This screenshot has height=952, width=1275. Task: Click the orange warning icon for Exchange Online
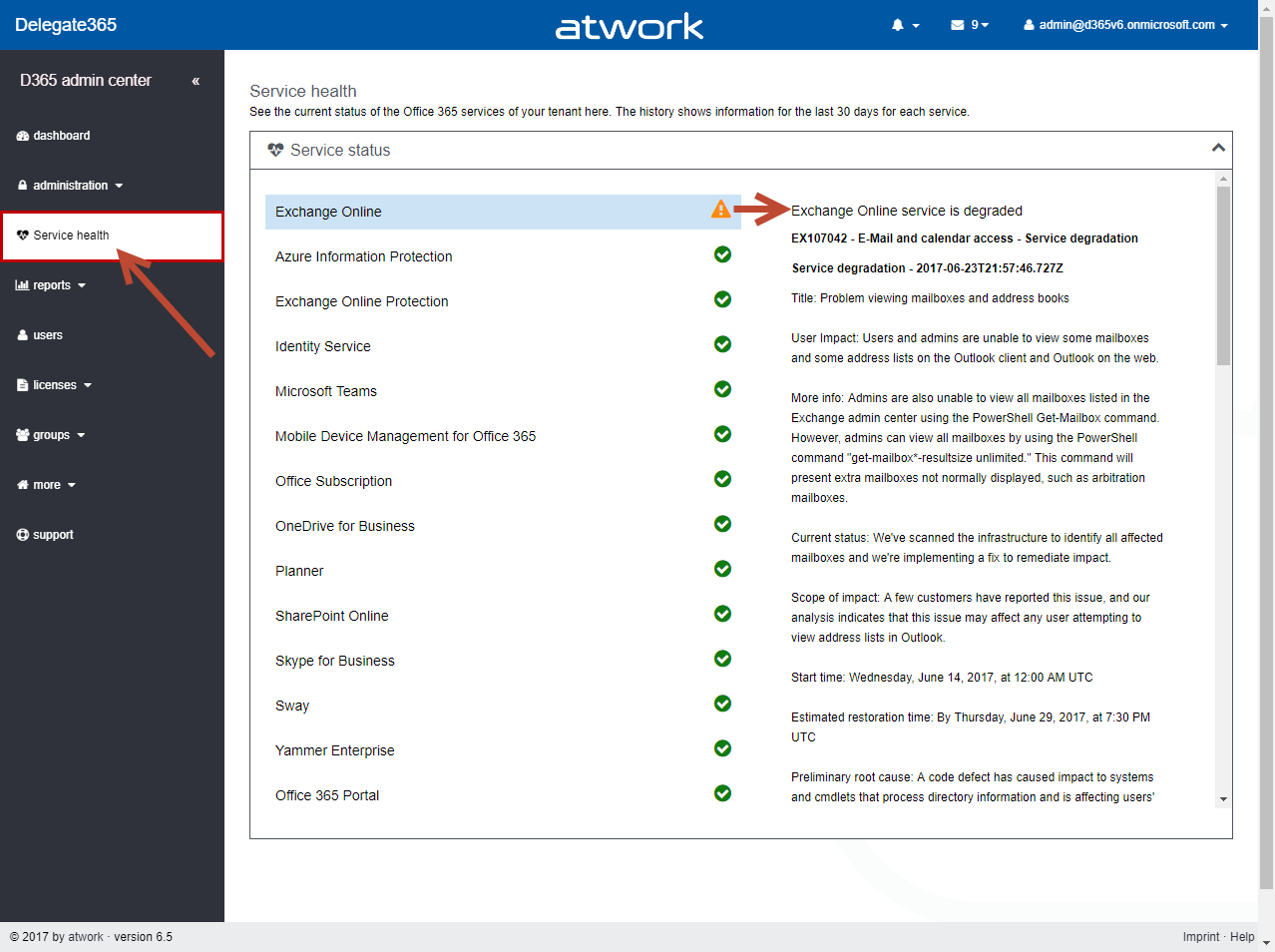tap(720, 210)
